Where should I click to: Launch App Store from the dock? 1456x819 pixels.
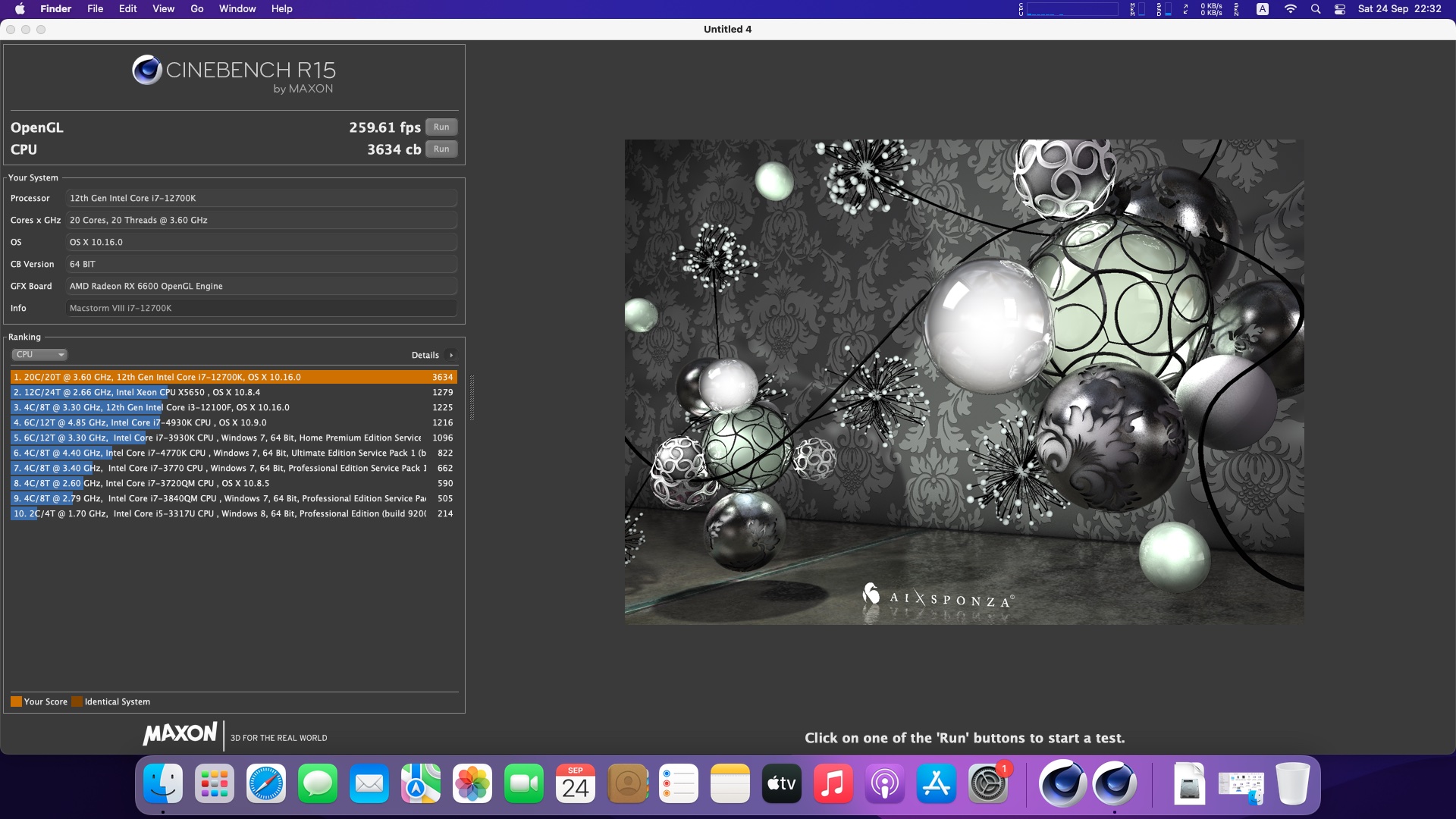pos(937,784)
